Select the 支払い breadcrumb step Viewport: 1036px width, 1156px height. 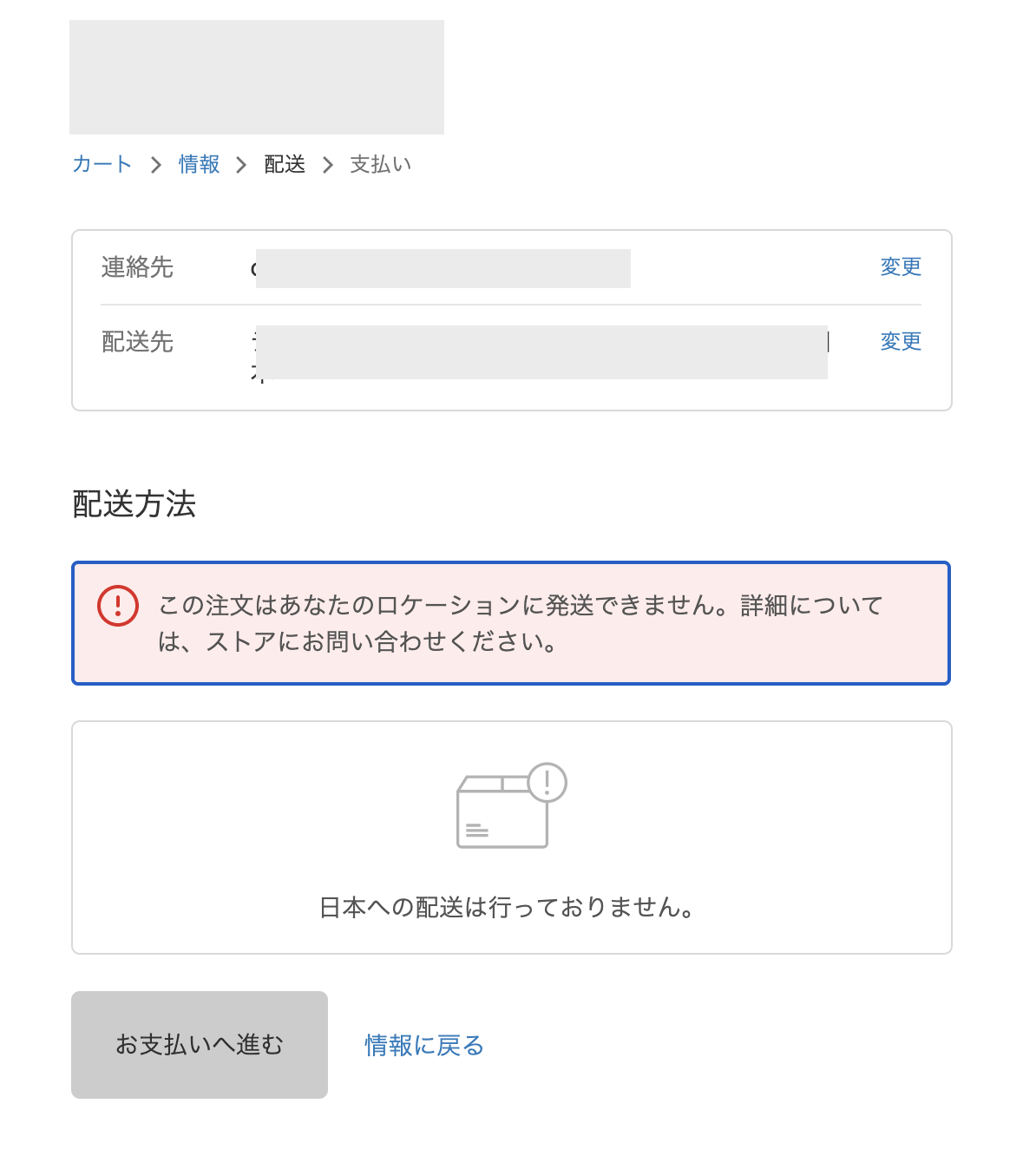click(380, 164)
